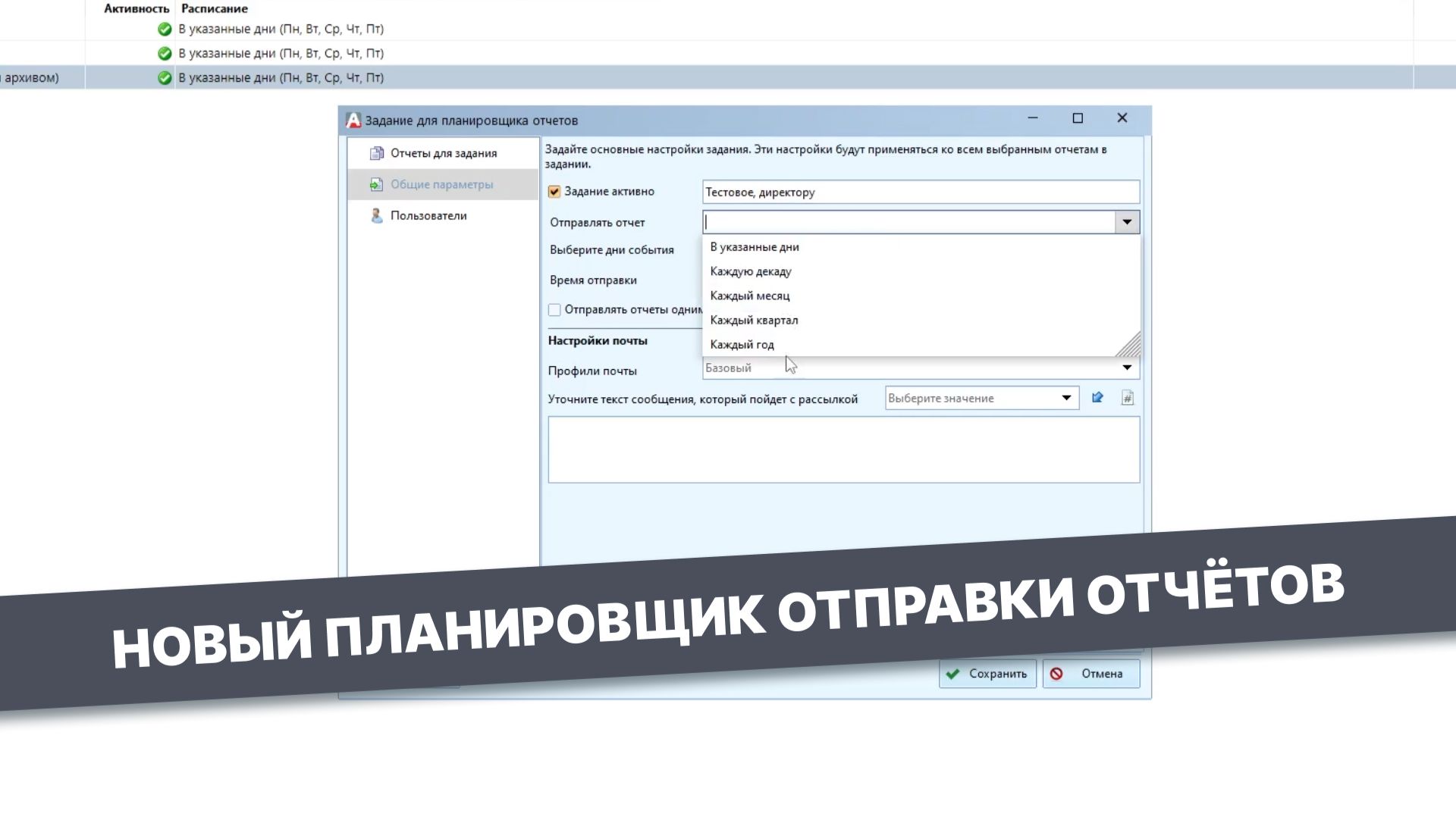Image resolution: width=1456 pixels, height=817 pixels.
Task: Open the Пользователи section via user icon
Action: point(376,215)
